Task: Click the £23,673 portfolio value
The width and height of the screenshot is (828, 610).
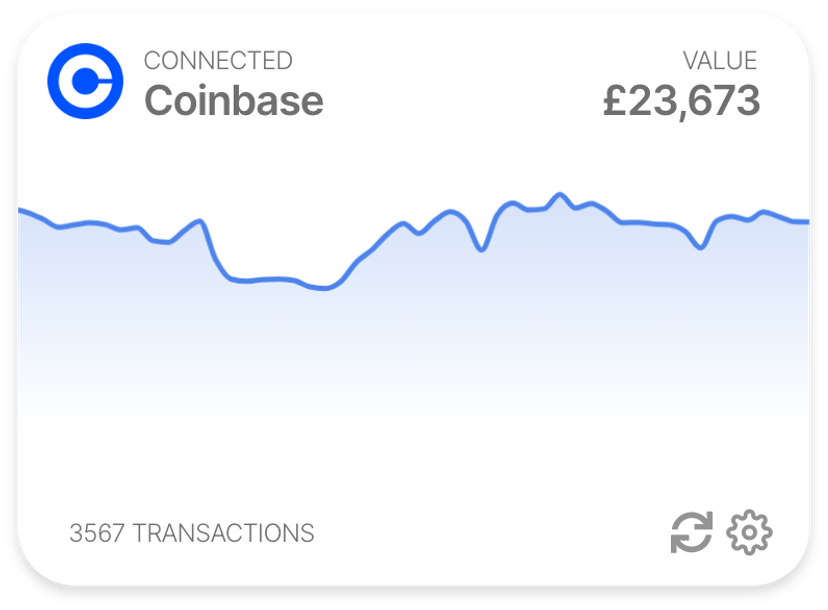Action: pos(681,99)
